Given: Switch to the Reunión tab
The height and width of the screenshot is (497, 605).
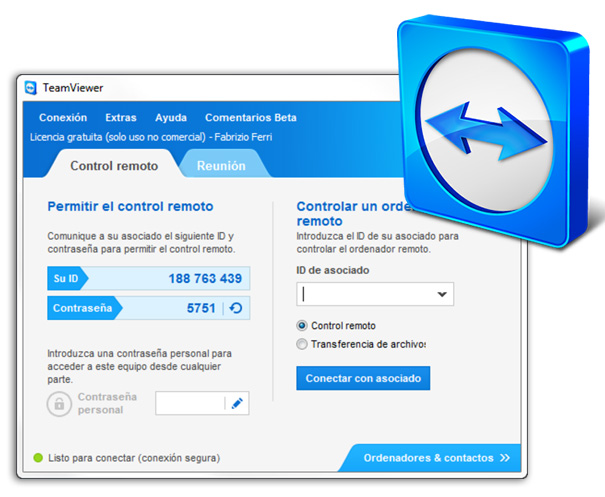Looking at the screenshot, I should [x=221, y=166].
